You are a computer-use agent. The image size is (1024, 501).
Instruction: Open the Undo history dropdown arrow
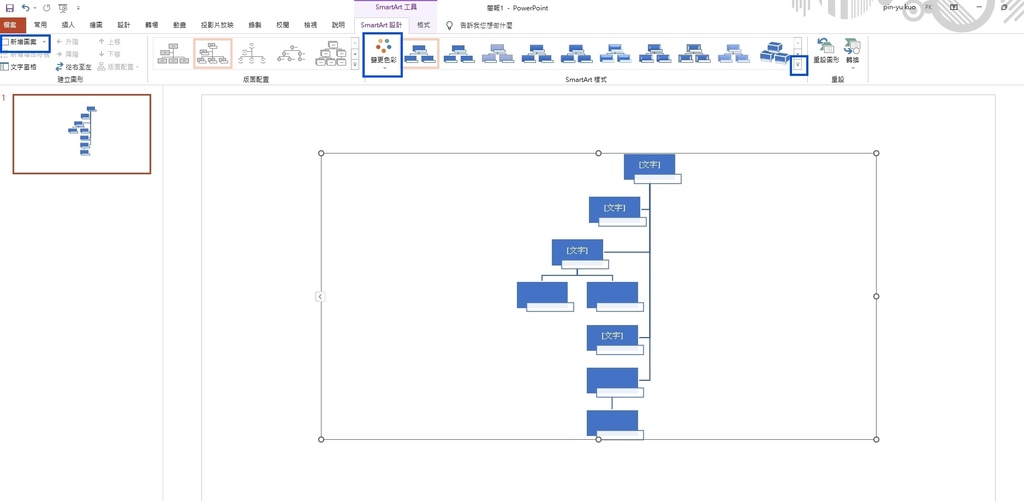click(34, 8)
